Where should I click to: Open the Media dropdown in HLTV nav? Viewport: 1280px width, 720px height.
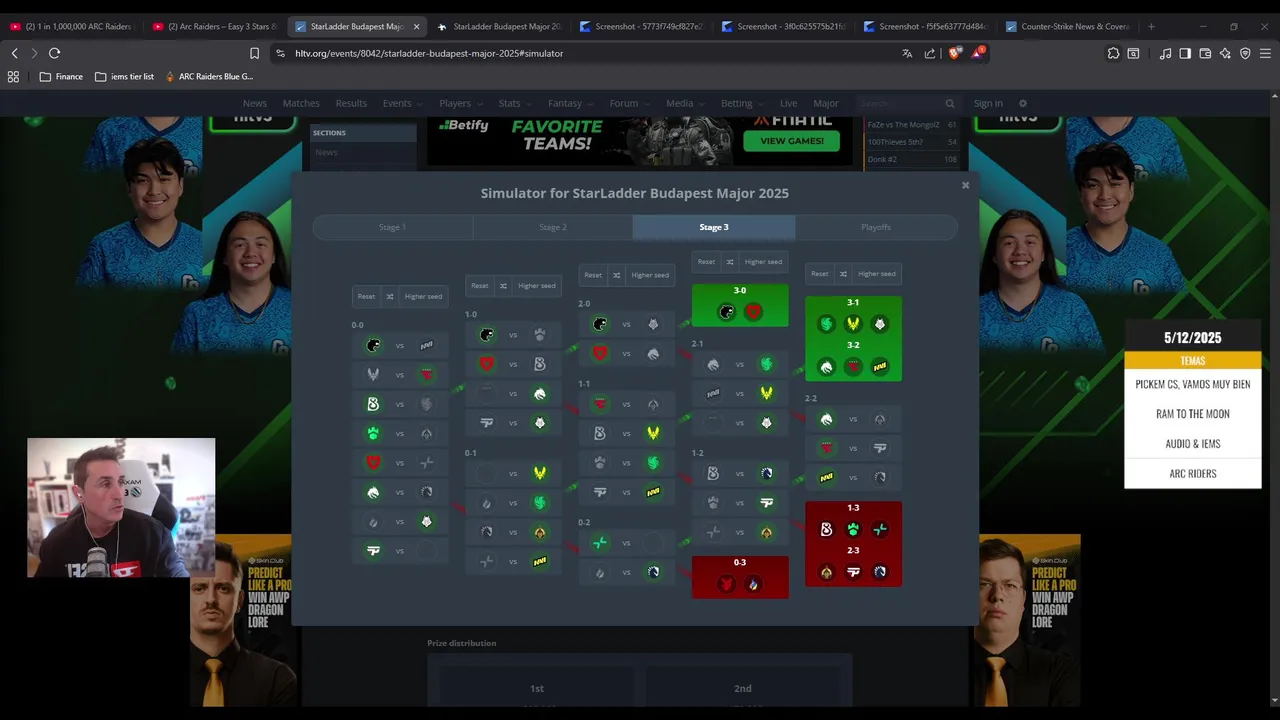[685, 103]
